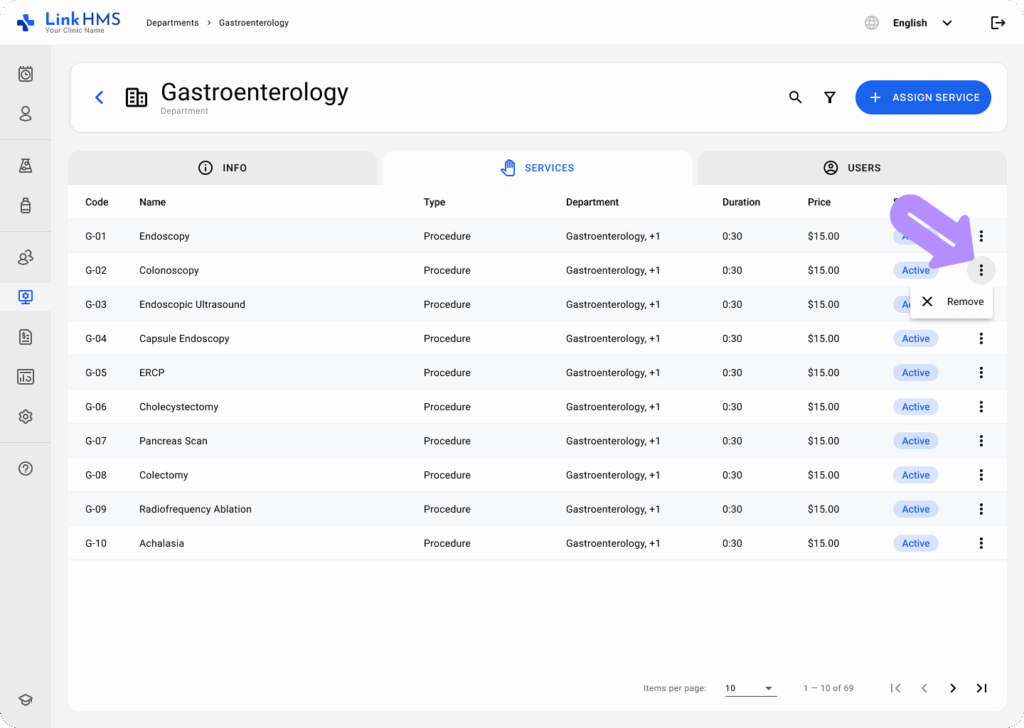The image size is (1024, 728).
Task: Open the three-dot menu for Endoscopy
Action: click(x=981, y=236)
